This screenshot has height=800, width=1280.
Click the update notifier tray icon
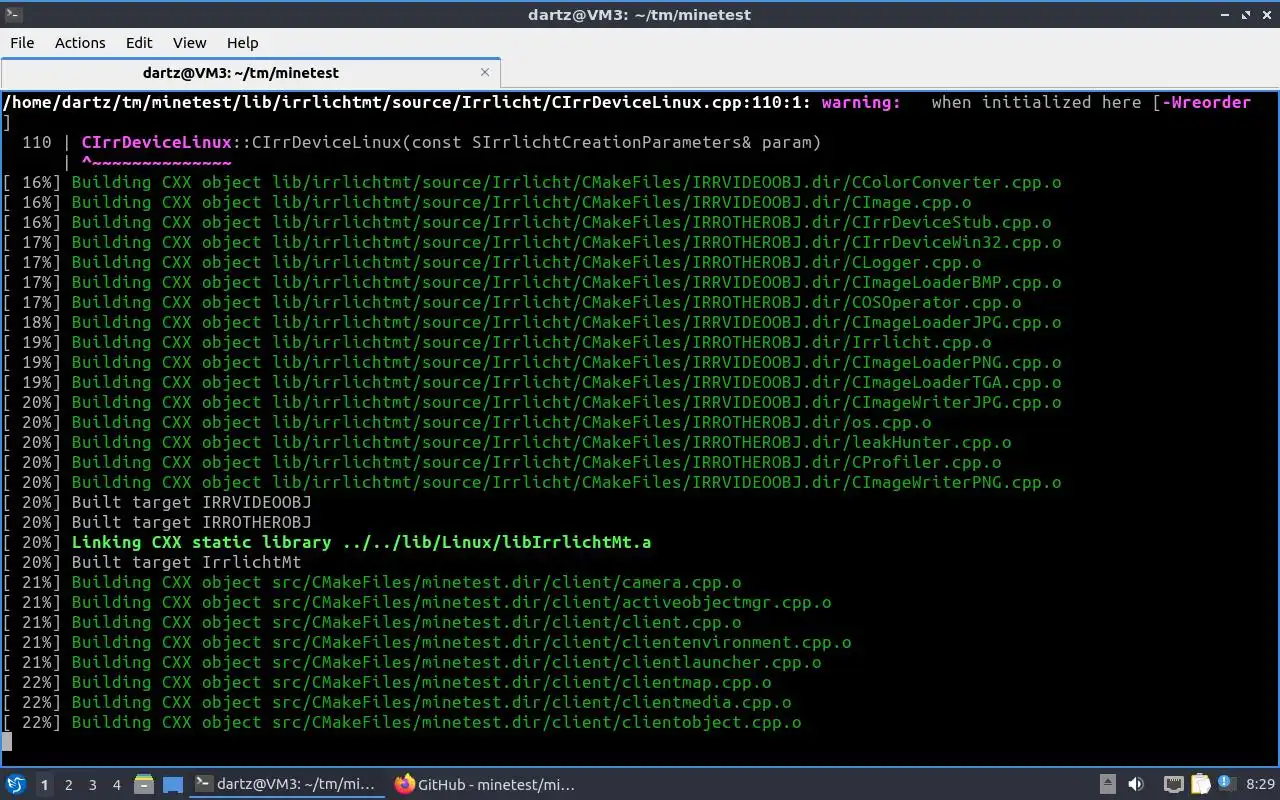[x=1225, y=785]
